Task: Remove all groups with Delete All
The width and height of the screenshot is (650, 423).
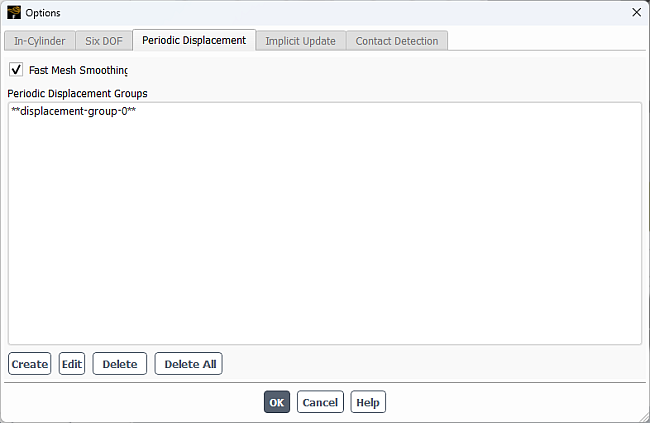Action: pyautogui.click(x=189, y=364)
